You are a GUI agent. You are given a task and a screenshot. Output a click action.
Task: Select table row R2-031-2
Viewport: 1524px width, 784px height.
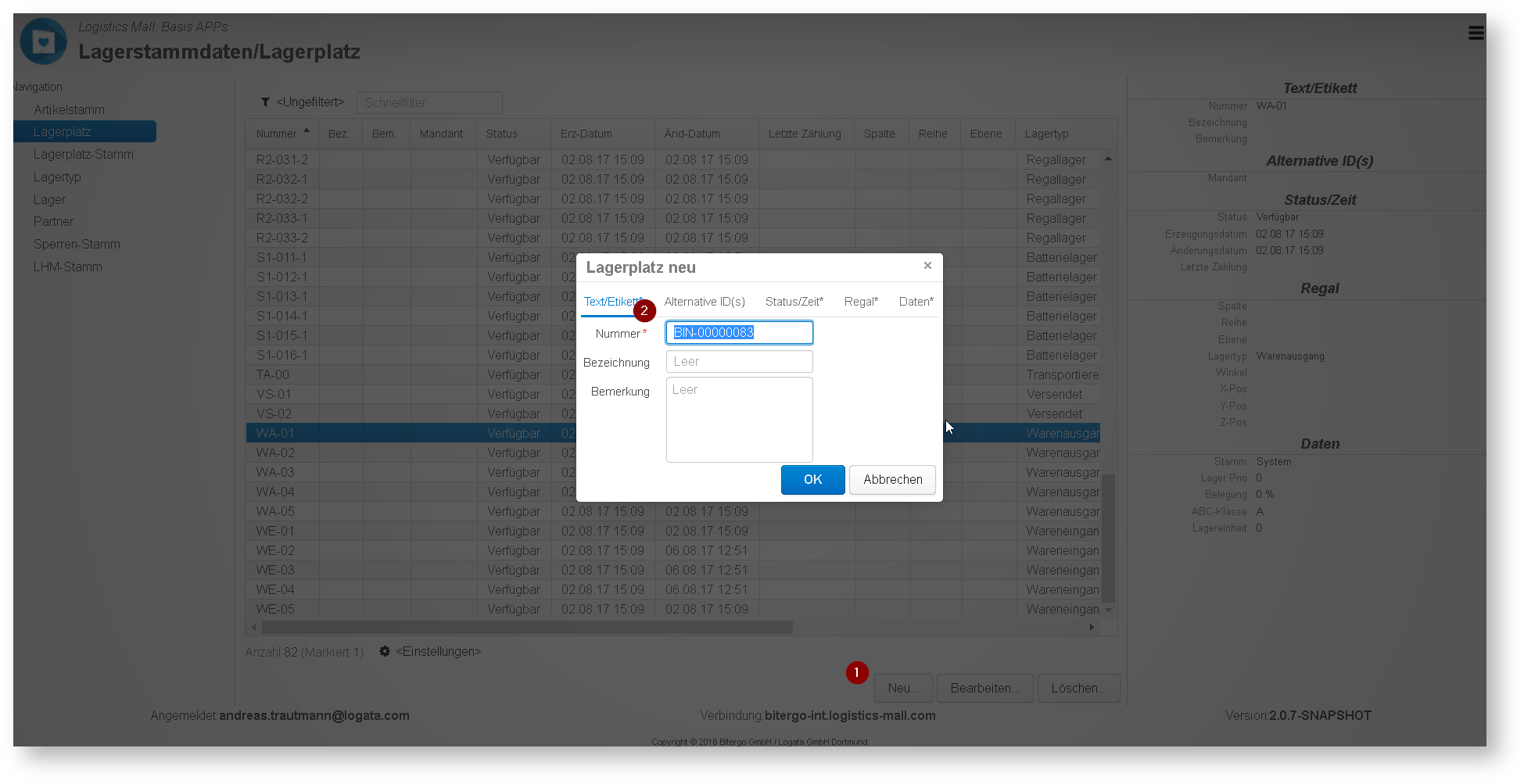[672, 160]
